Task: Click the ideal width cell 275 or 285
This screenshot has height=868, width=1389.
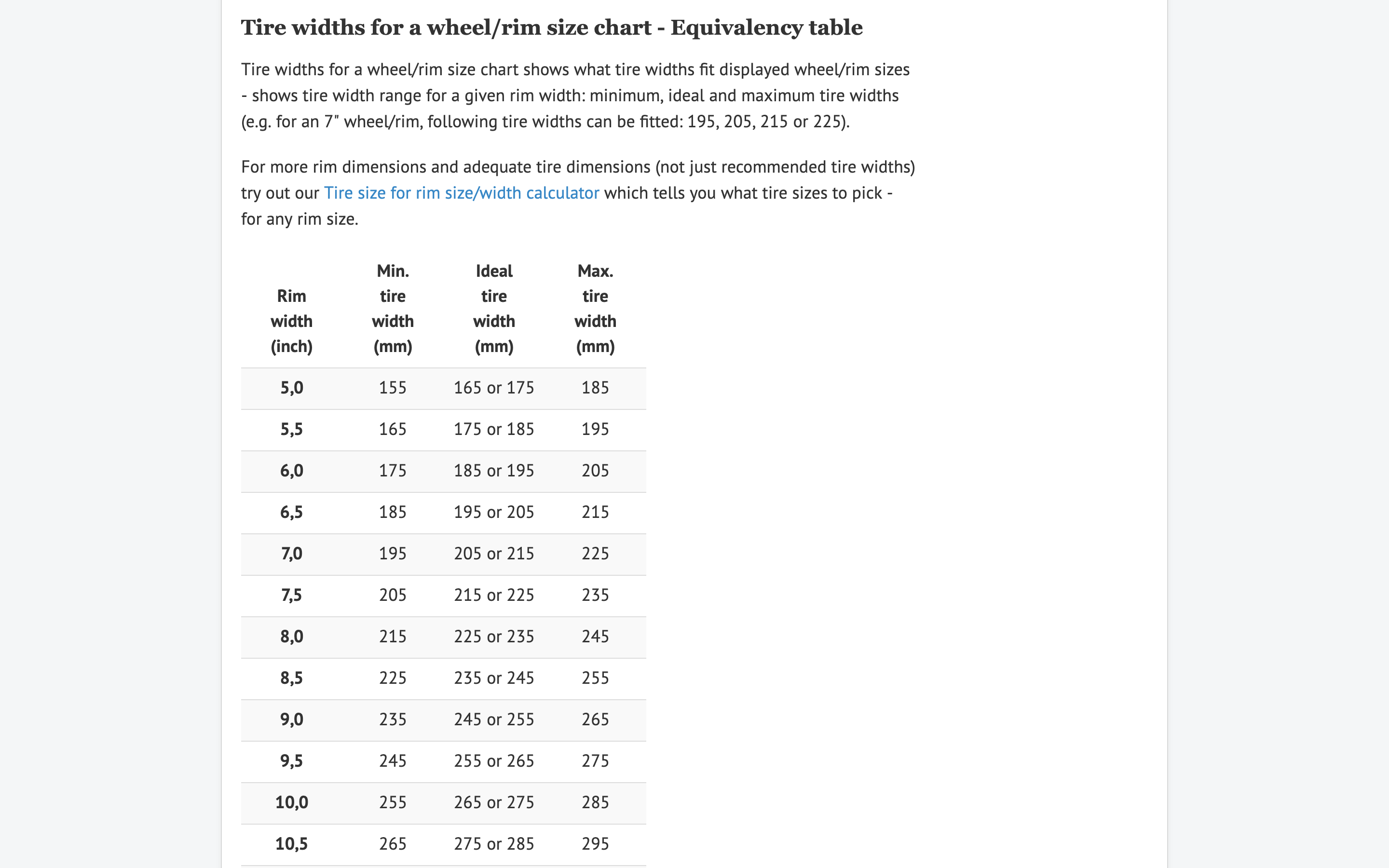Action: 493,844
